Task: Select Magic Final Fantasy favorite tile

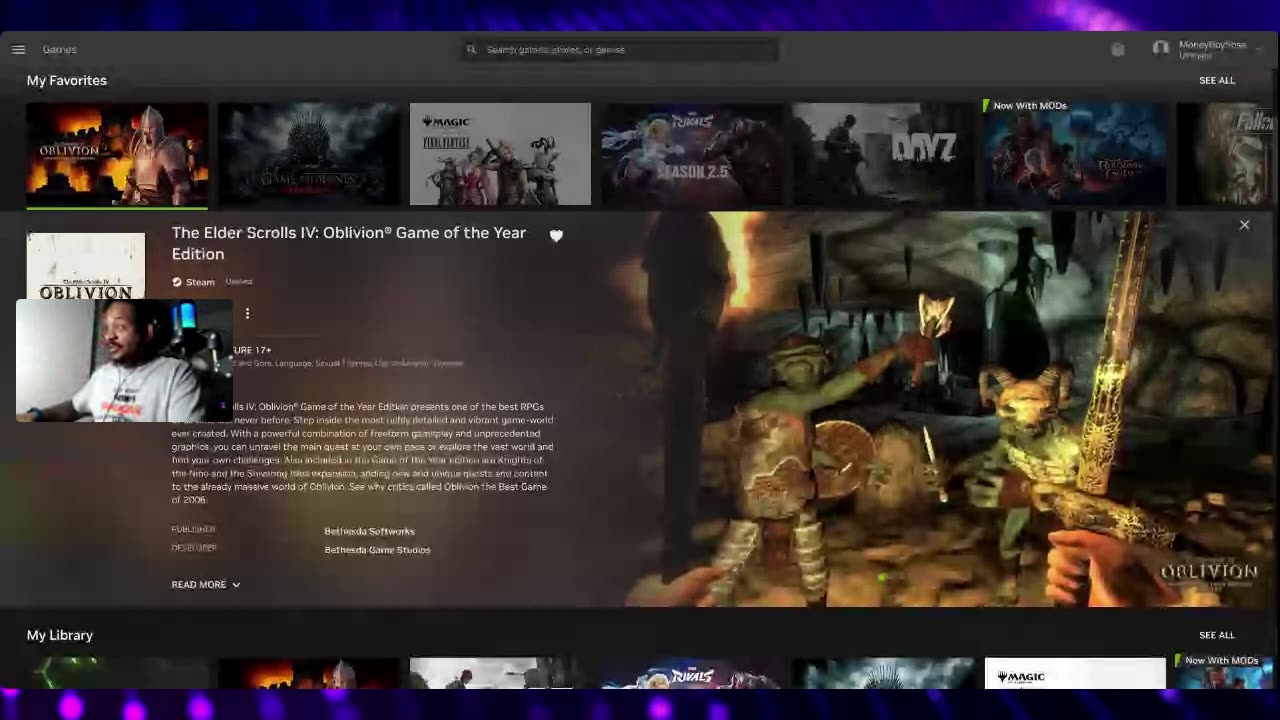Action: pyautogui.click(x=500, y=154)
